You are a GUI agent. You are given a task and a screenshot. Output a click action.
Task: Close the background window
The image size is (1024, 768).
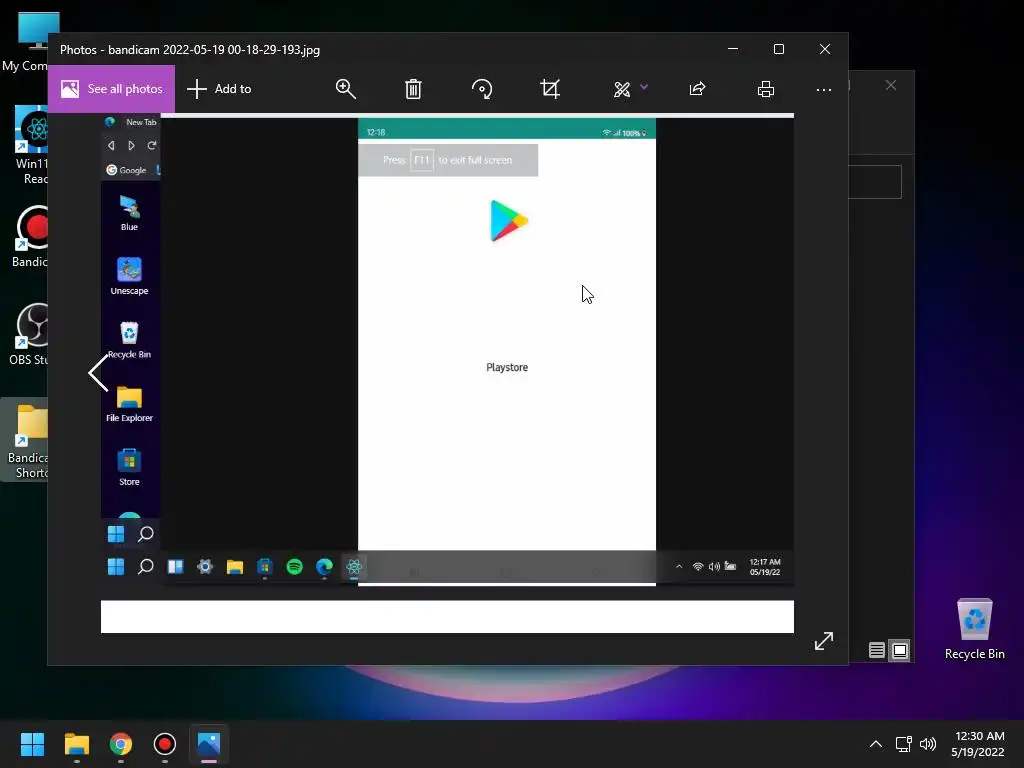point(891,86)
